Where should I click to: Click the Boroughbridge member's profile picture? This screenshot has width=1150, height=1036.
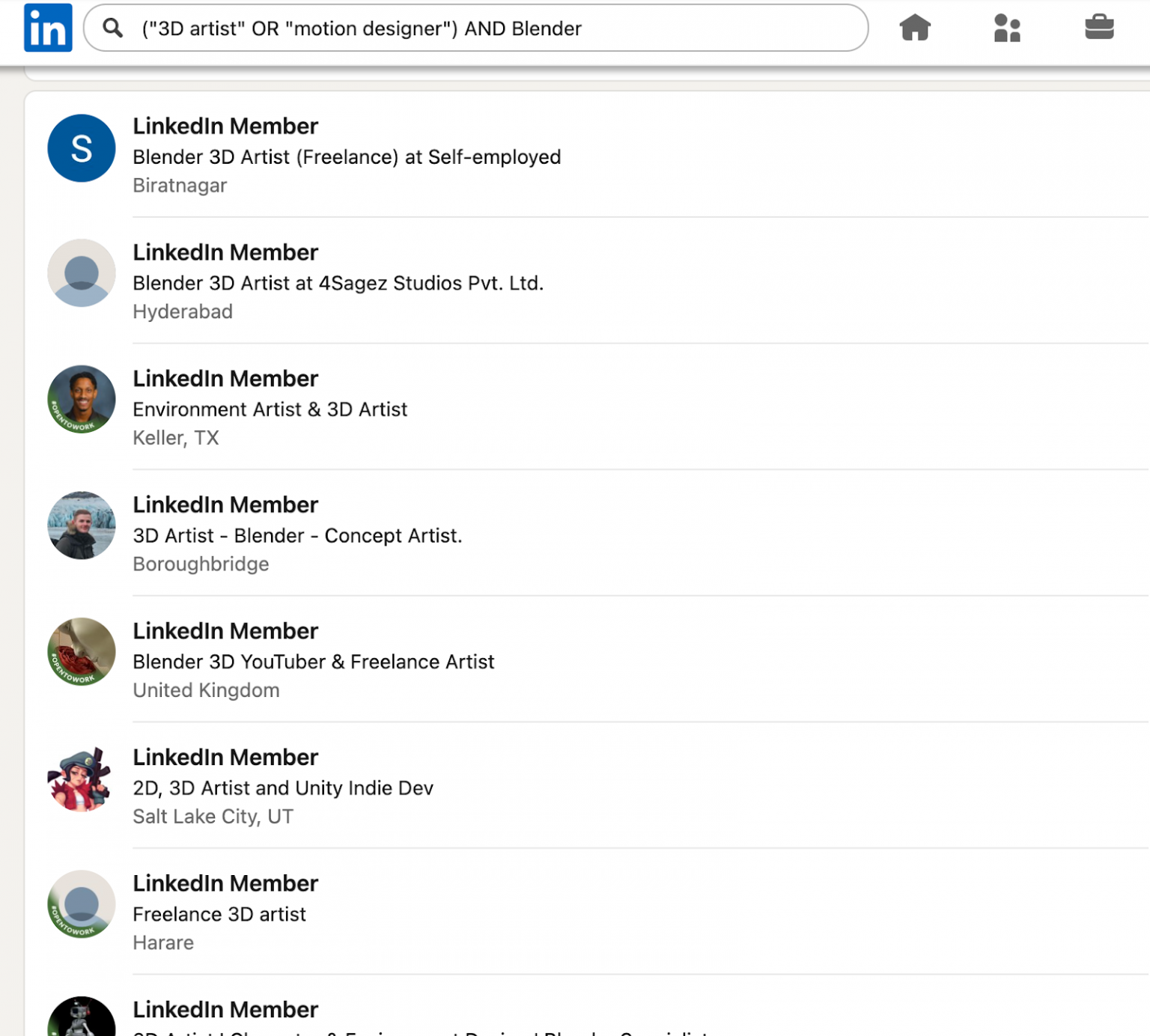pos(81,526)
